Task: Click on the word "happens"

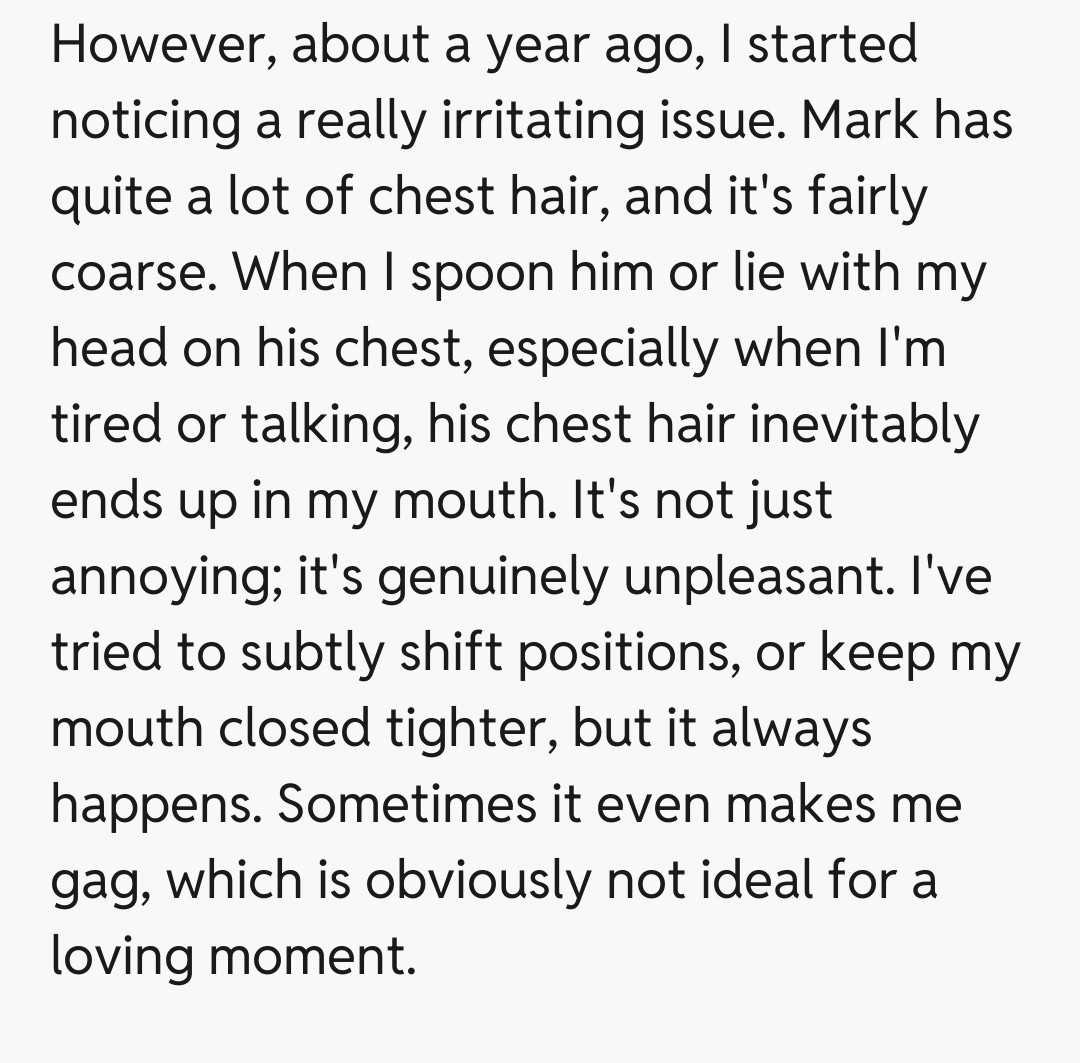Action: (x=156, y=806)
